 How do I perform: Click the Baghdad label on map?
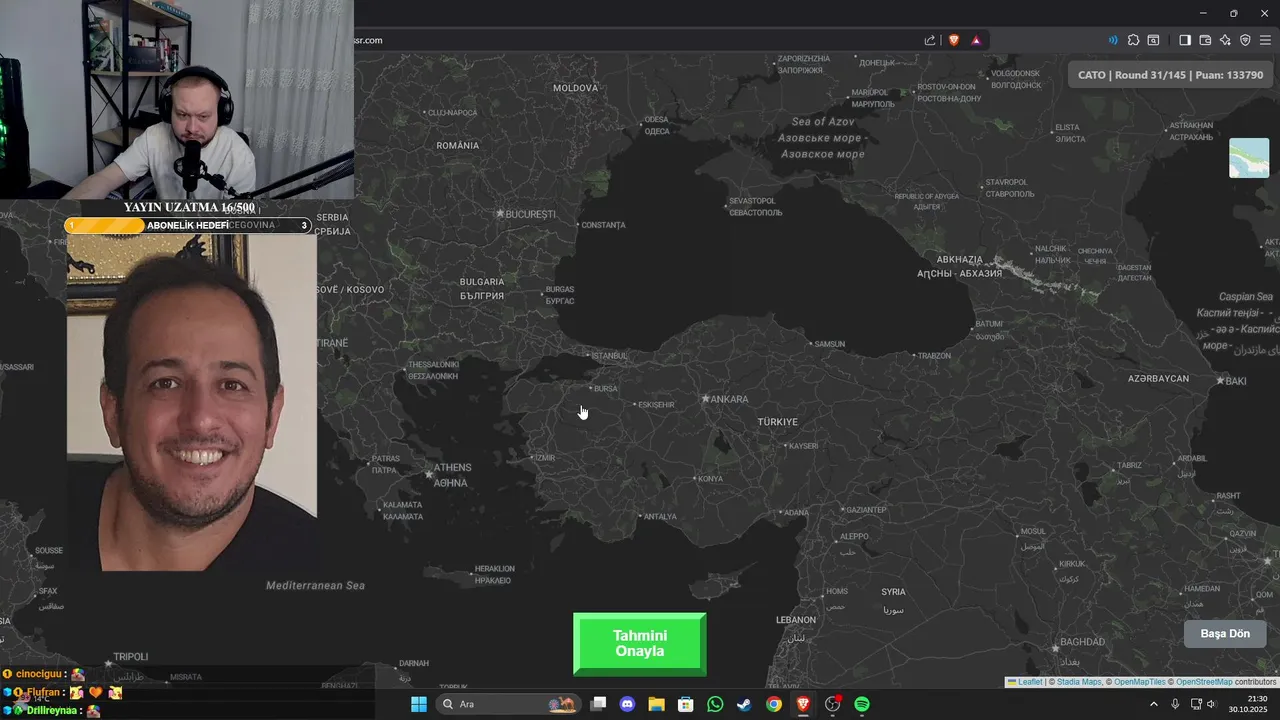(1082, 642)
